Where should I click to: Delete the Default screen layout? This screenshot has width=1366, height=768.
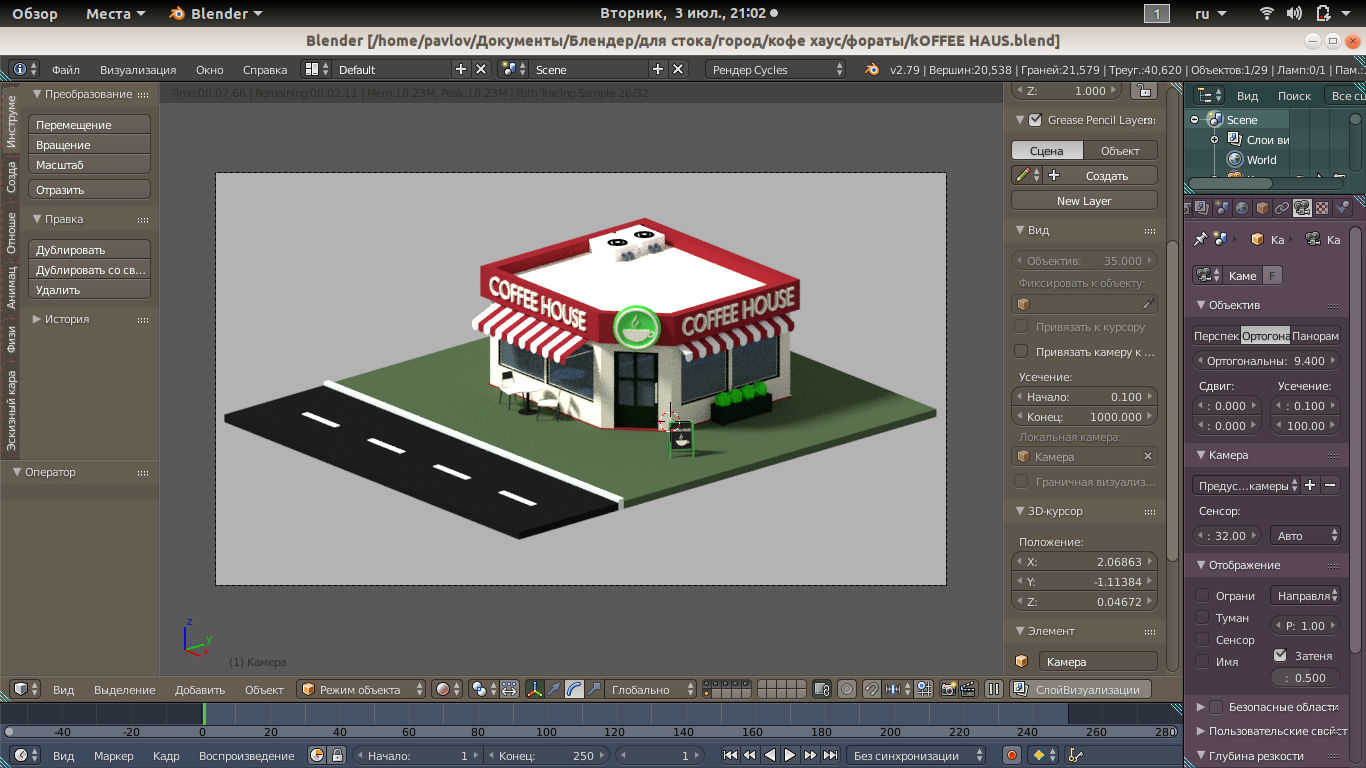click(481, 69)
